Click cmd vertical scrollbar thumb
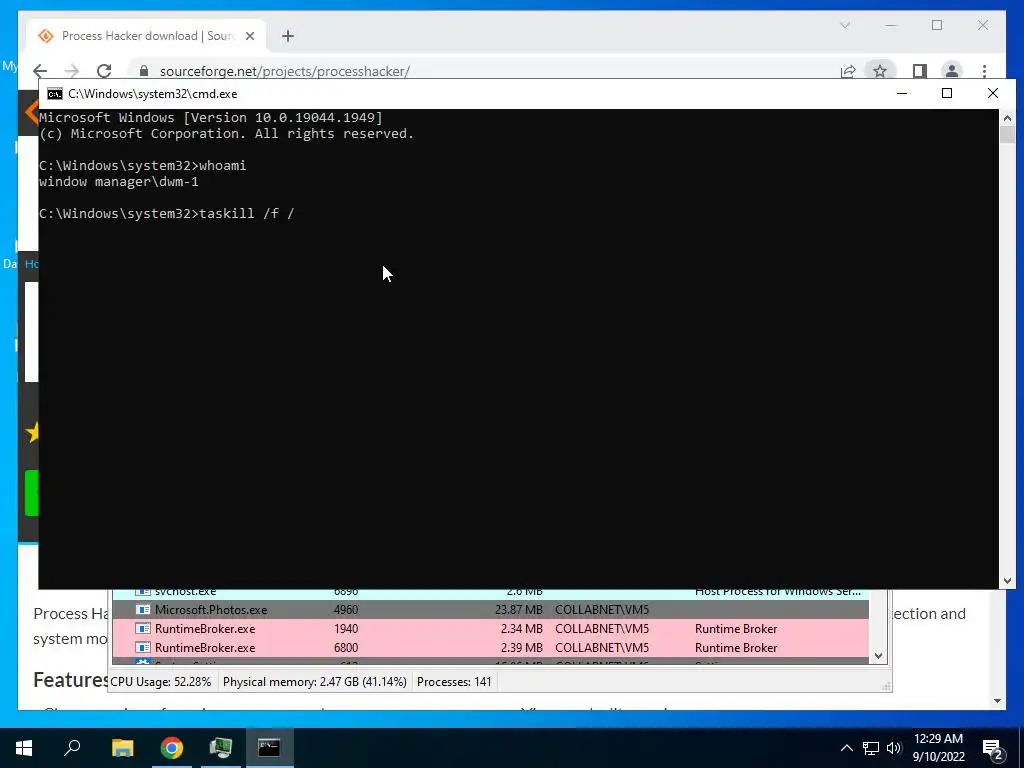 pyautogui.click(x=1007, y=135)
